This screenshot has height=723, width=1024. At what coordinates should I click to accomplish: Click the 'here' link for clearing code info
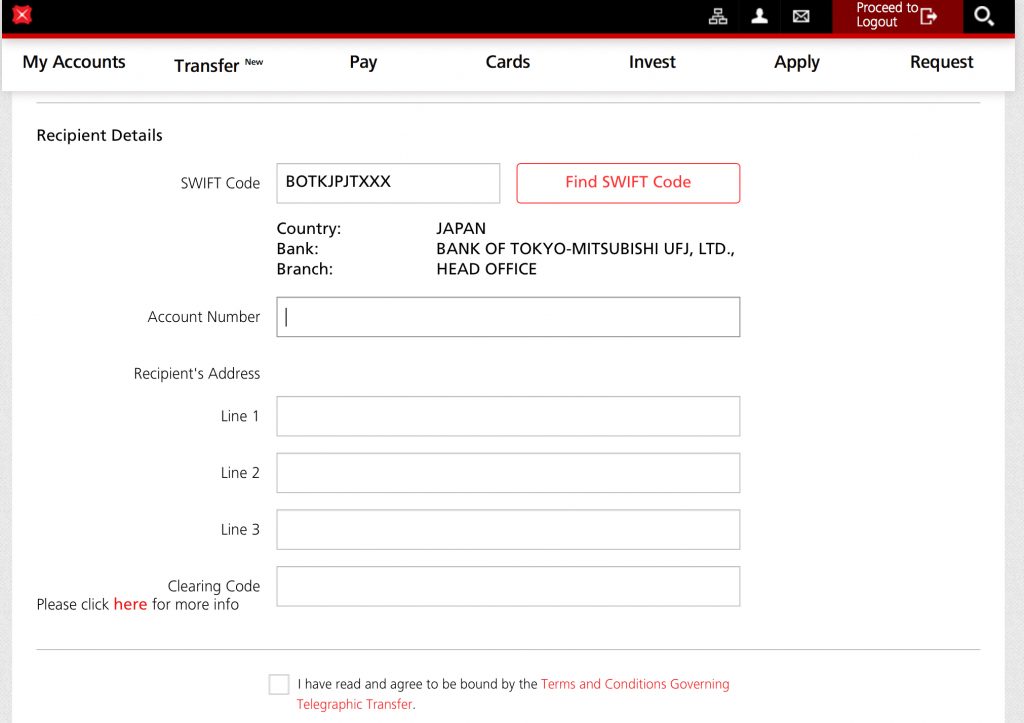click(130, 604)
